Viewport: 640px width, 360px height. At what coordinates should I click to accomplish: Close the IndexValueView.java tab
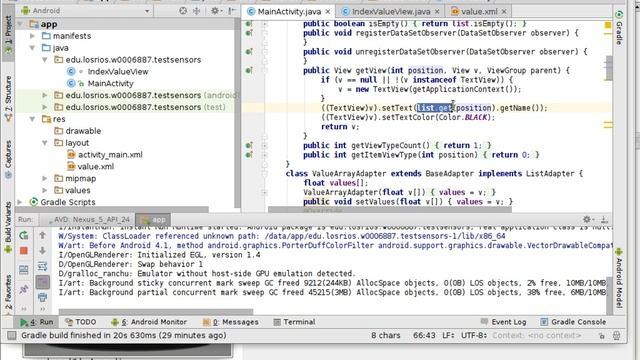(437, 12)
